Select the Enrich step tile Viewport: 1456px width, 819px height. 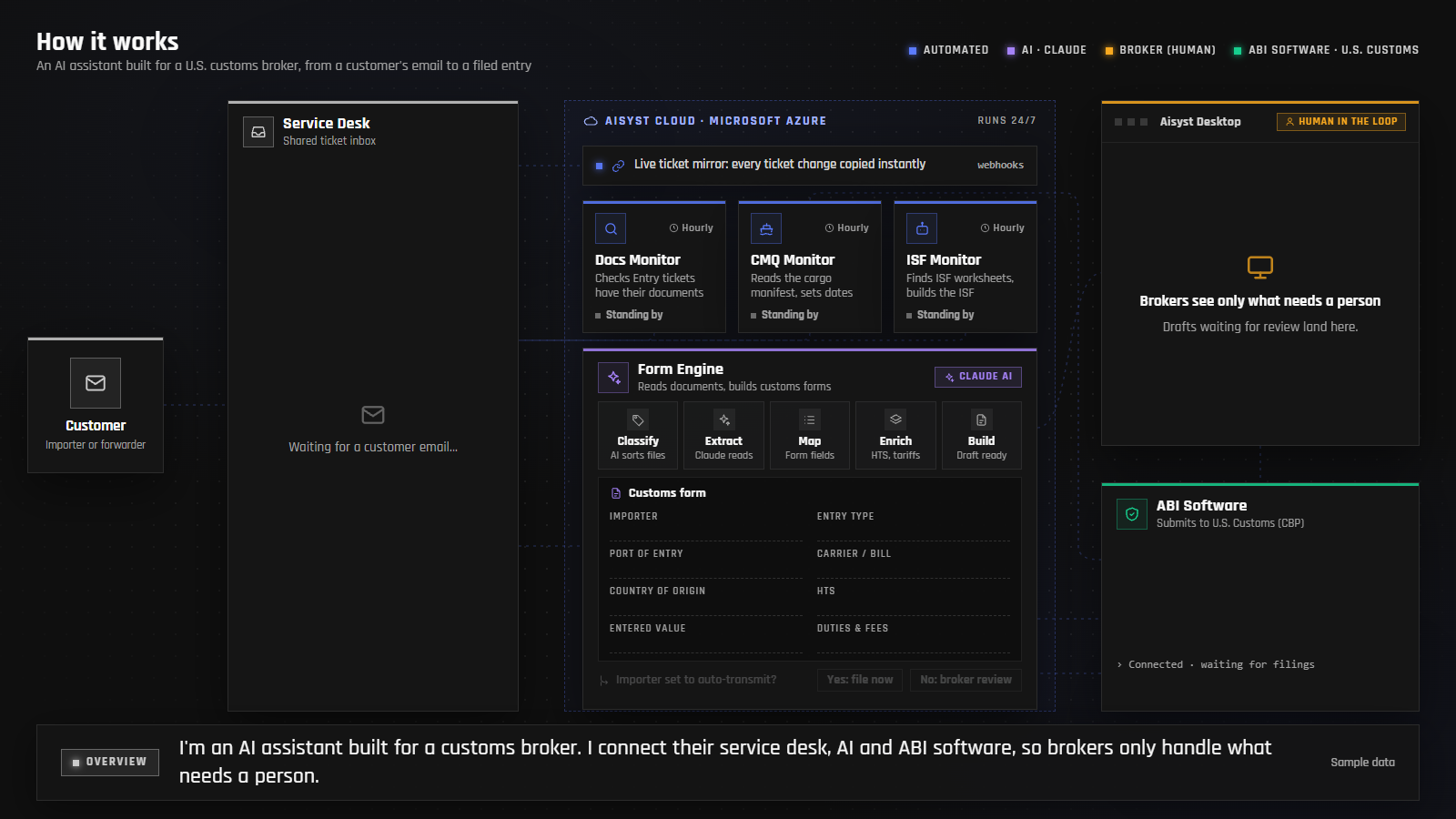click(x=895, y=435)
